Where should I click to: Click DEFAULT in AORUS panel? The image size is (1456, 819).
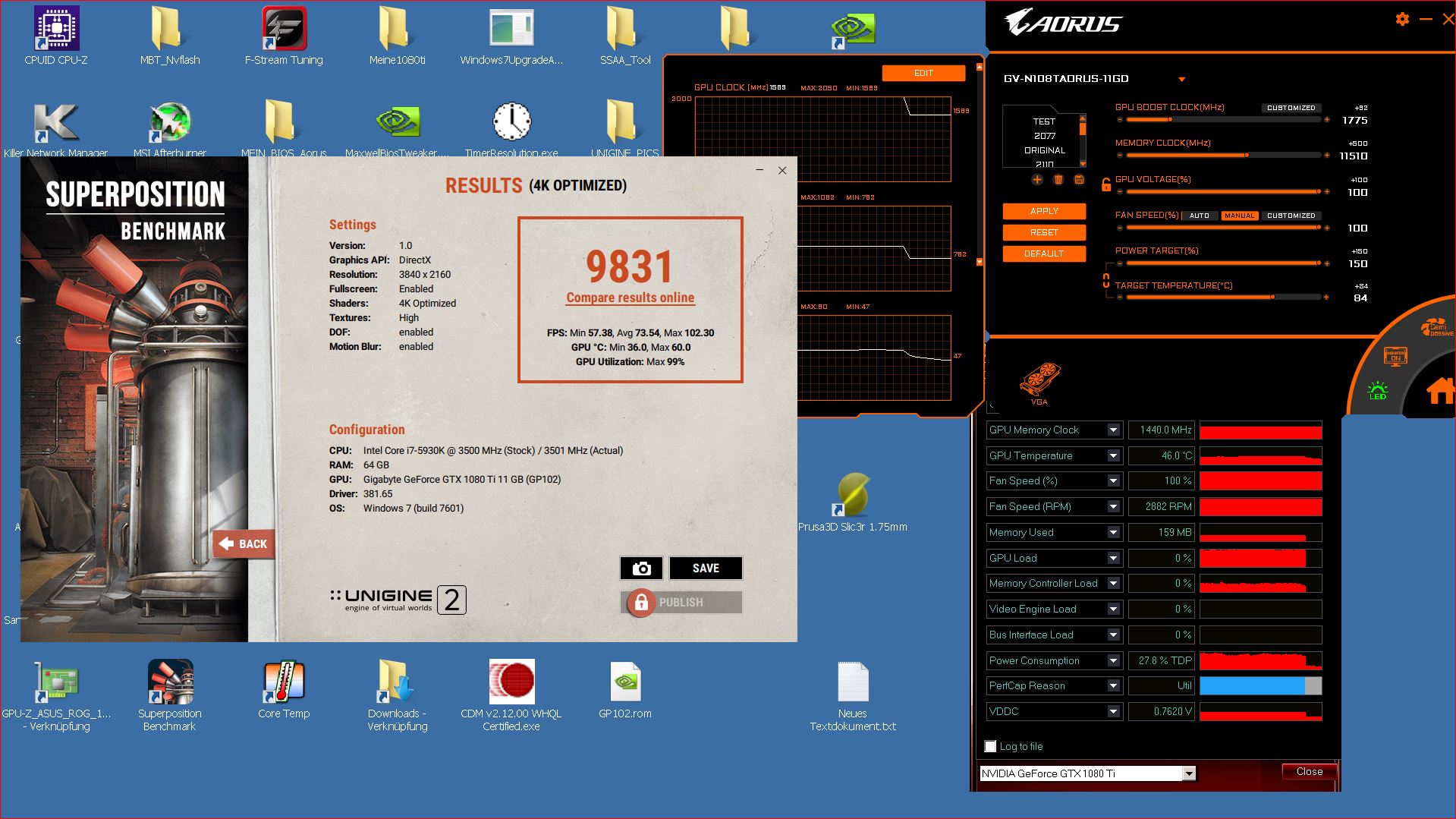point(1044,254)
